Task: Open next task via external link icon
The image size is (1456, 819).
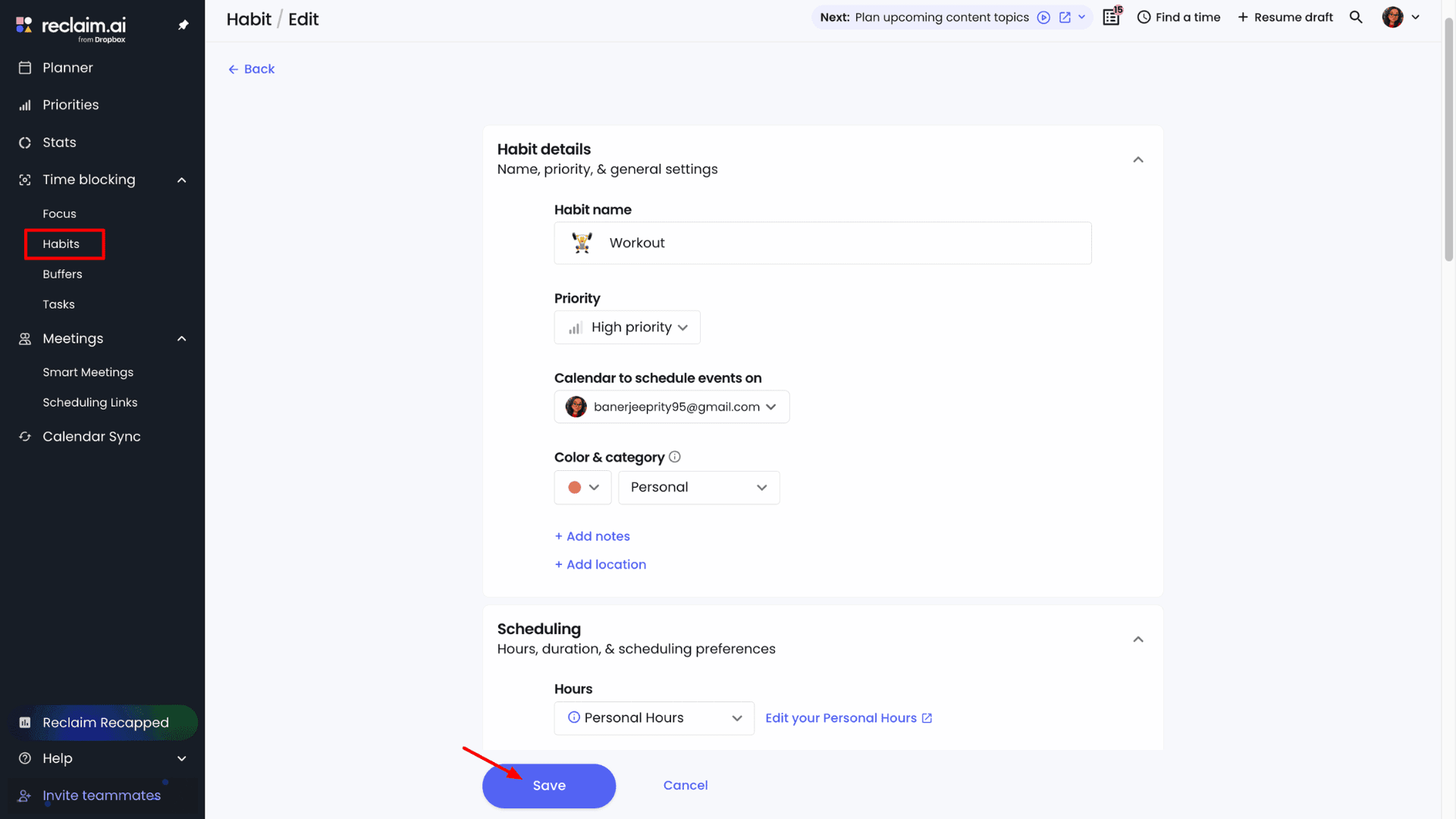Action: point(1065,17)
